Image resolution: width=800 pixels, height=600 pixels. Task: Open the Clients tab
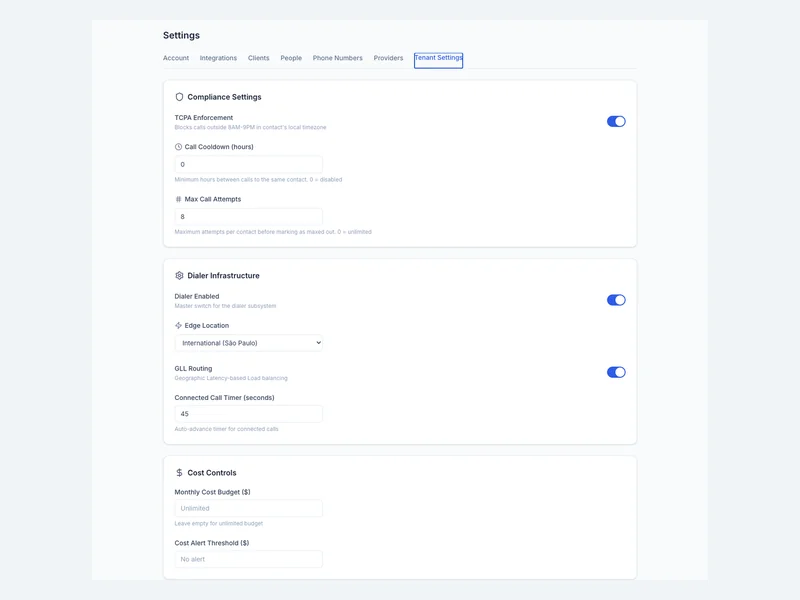pyautogui.click(x=259, y=58)
